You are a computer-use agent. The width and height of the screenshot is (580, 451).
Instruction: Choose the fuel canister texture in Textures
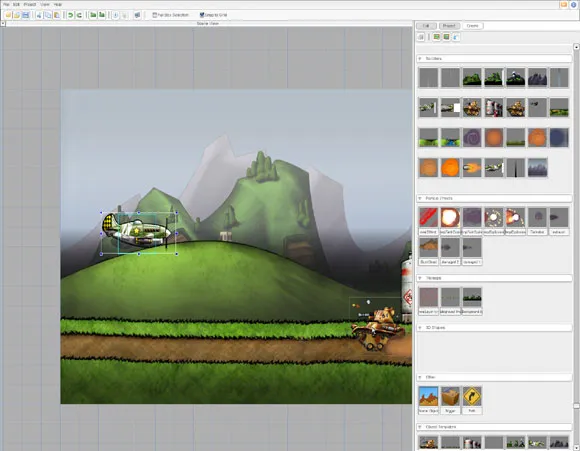point(494,108)
